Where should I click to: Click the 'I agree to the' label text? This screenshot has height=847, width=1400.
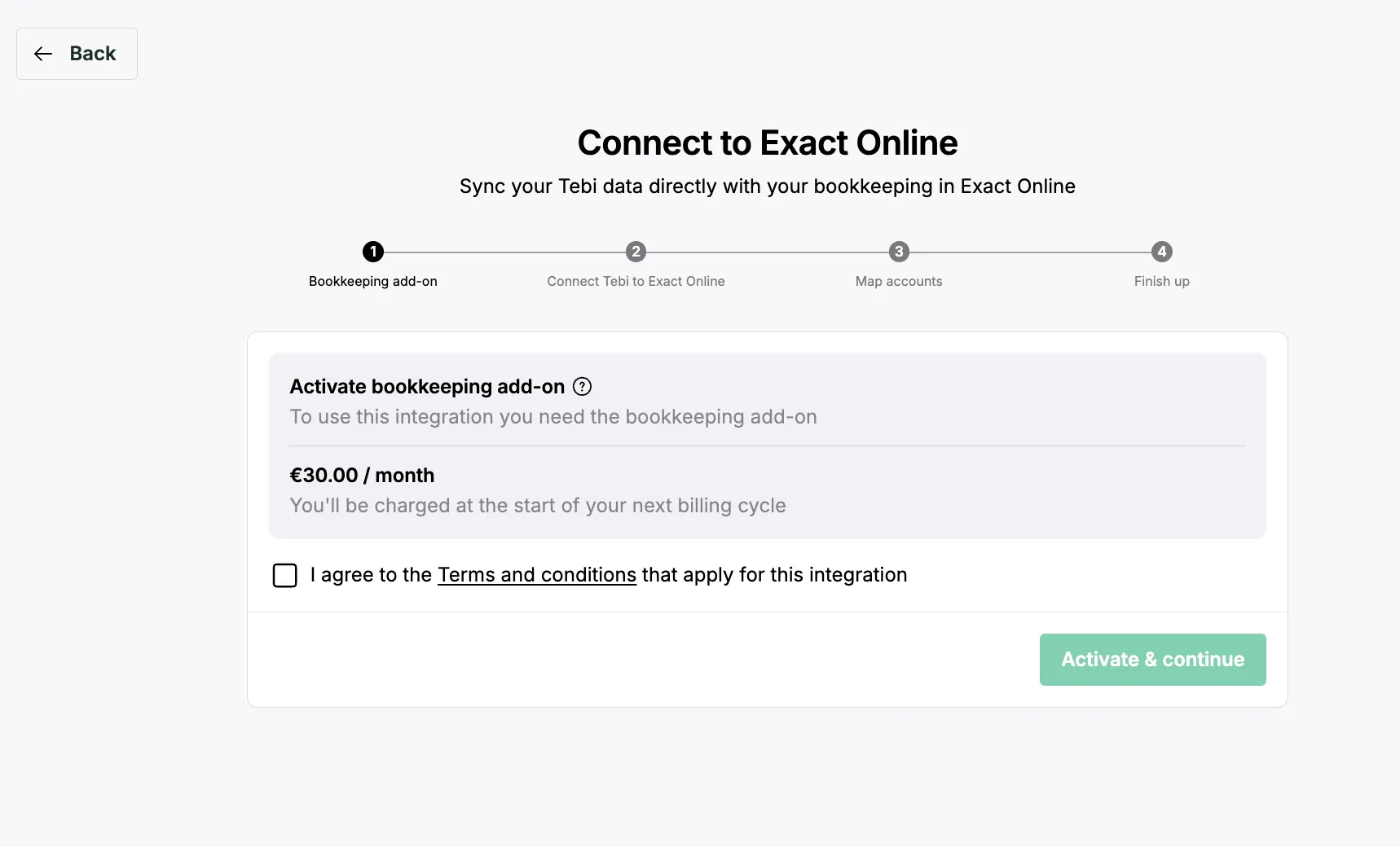coord(371,575)
